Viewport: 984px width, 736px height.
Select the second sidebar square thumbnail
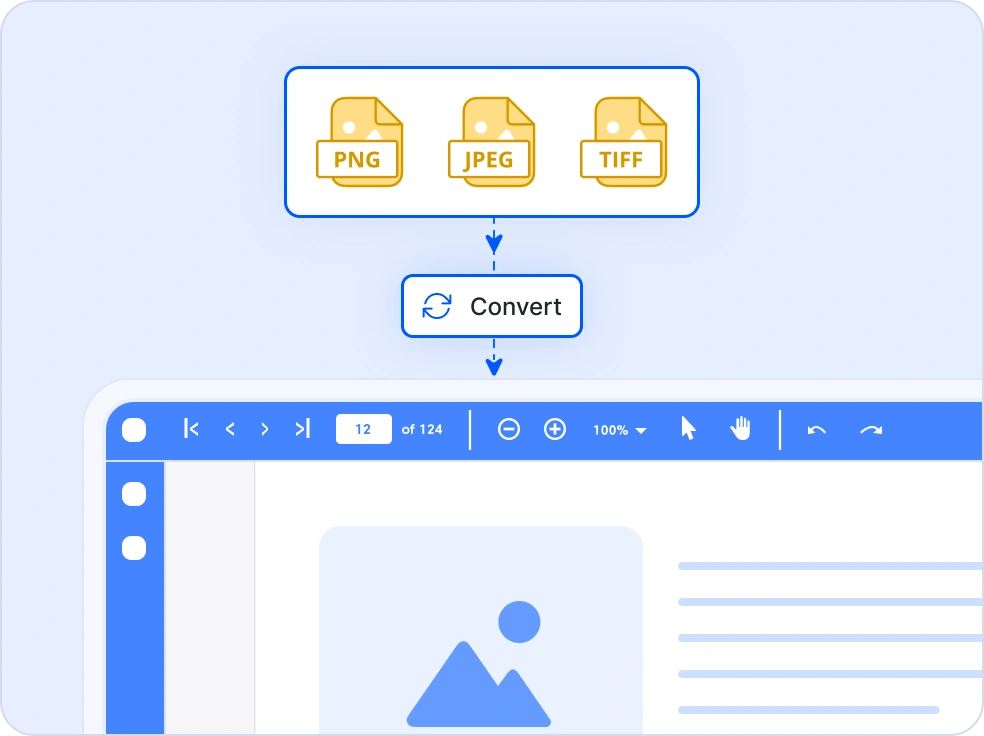pyautogui.click(x=133, y=548)
